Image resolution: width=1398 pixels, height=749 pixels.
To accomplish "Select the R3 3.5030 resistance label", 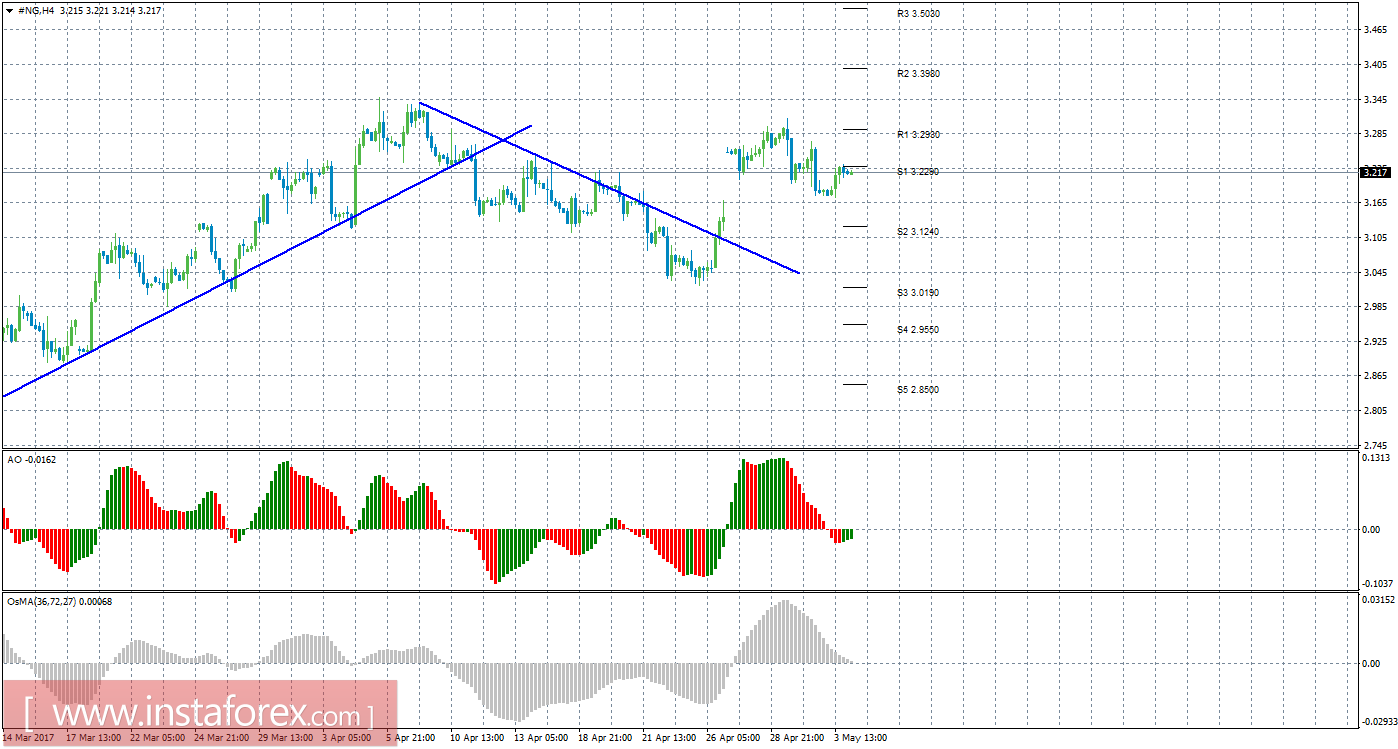I will [918, 14].
